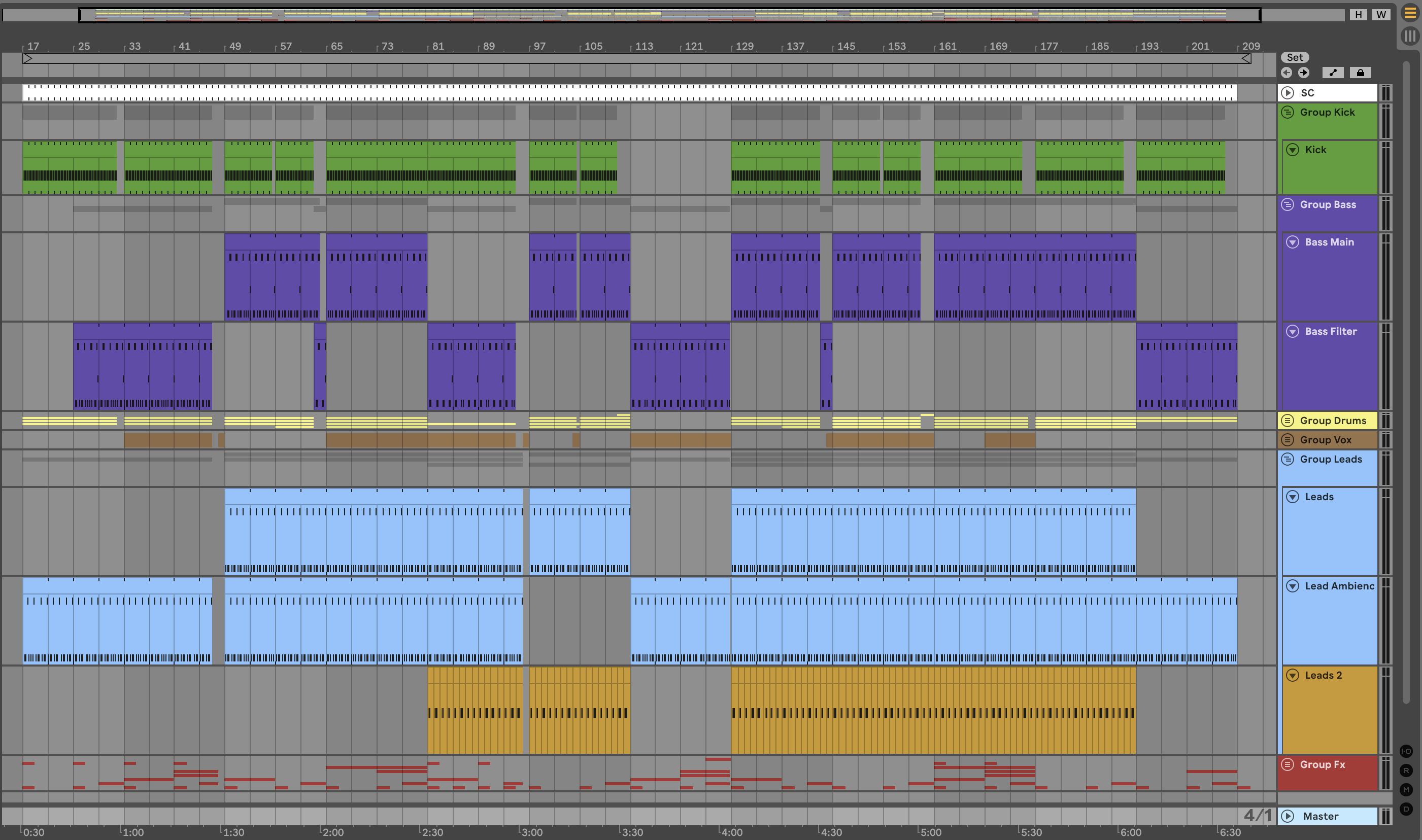Collapse the Group Kick track
1422x840 pixels.
1287,112
